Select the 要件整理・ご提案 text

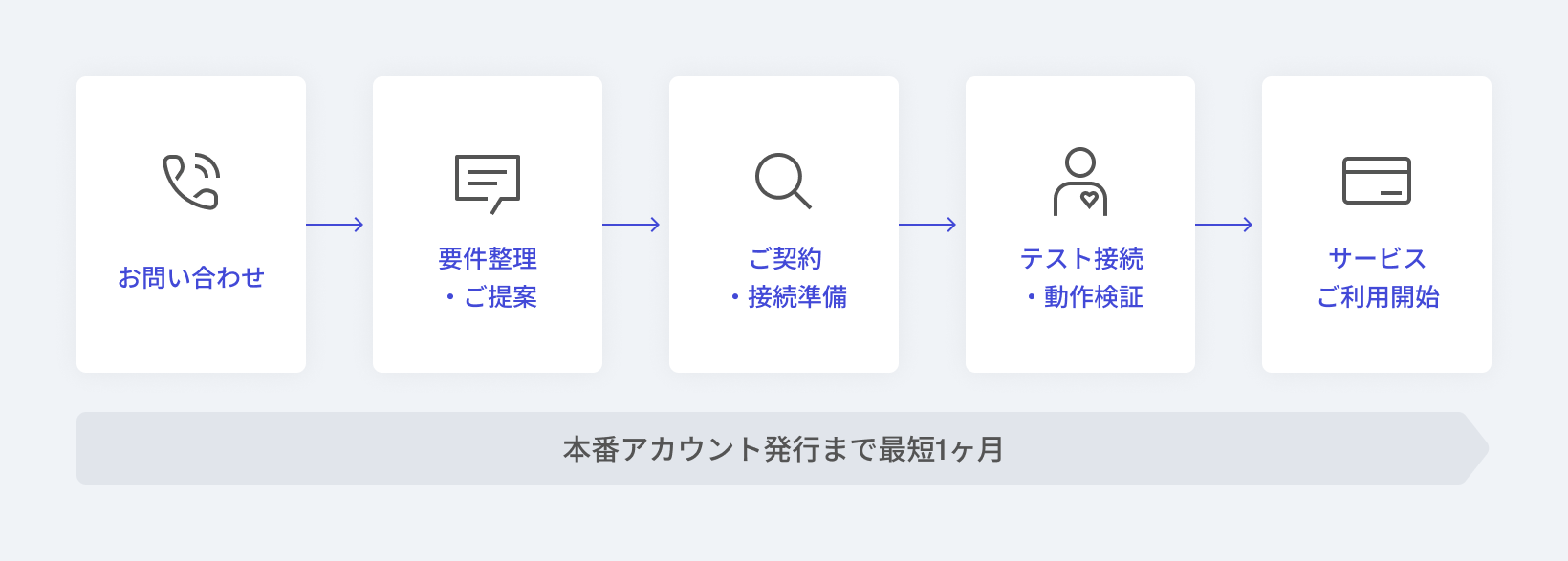(x=488, y=277)
